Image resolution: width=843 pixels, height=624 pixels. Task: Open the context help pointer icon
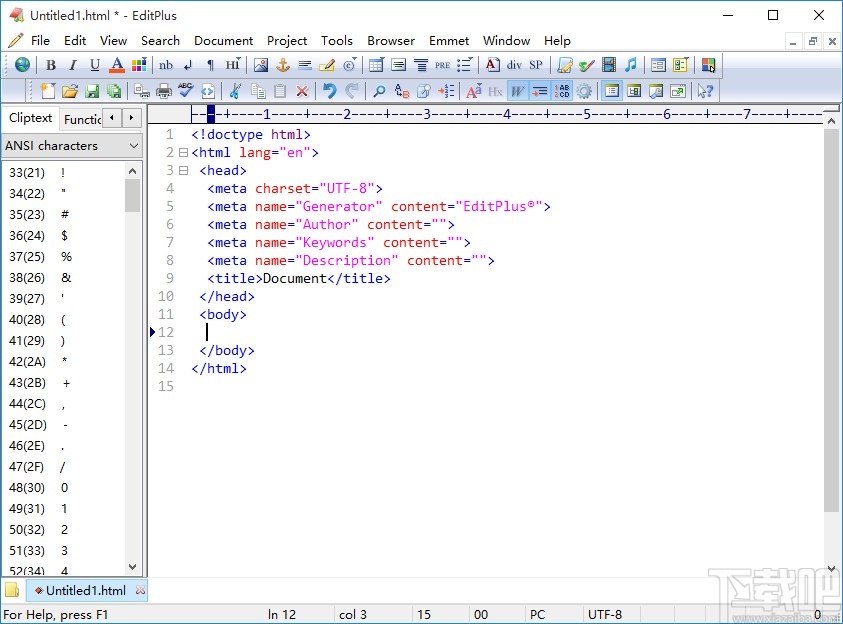[705, 91]
